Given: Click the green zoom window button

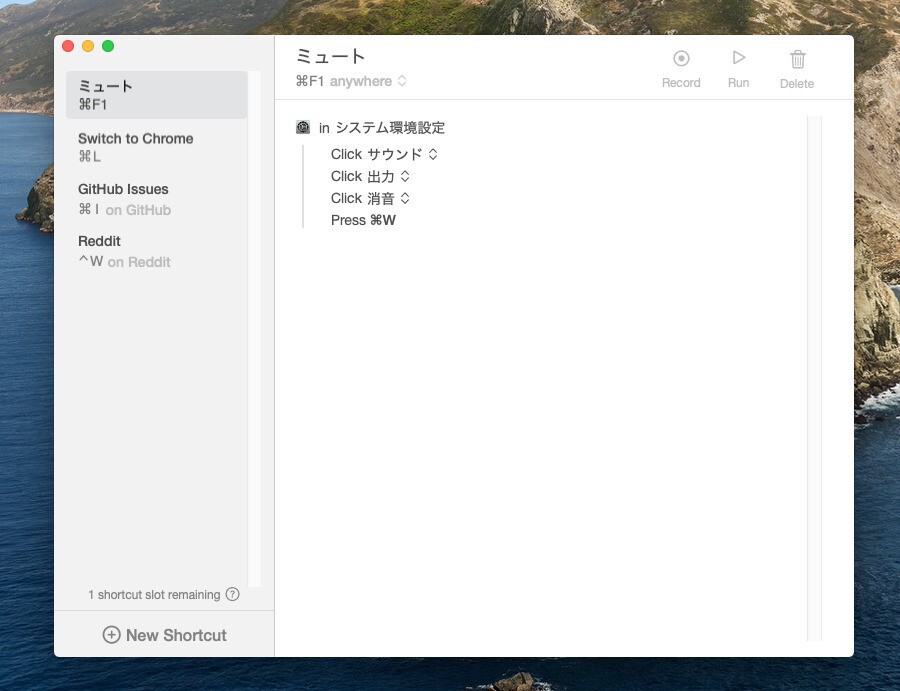Looking at the screenshot, I should (x=108, y=46).
